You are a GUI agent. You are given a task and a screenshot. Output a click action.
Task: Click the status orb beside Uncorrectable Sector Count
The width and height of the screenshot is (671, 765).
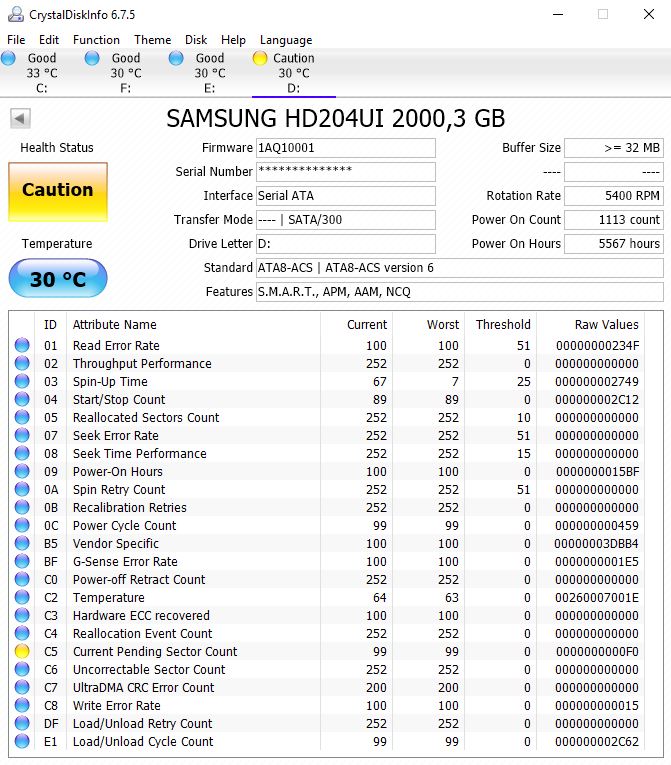coord(22,669)
